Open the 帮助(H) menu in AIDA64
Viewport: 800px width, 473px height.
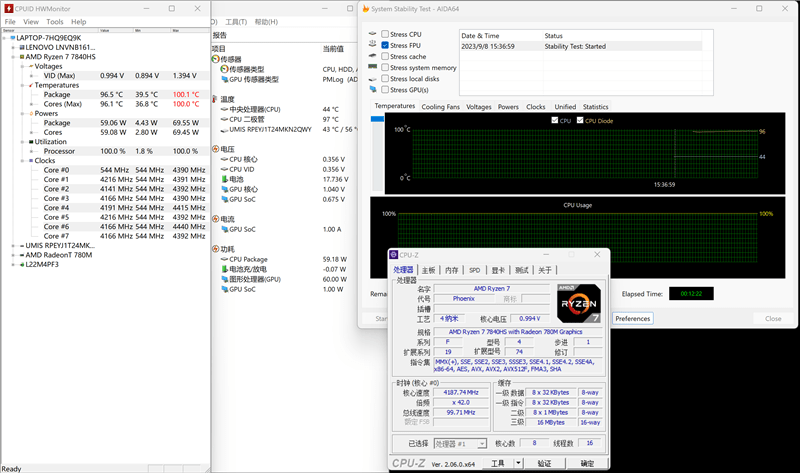[266, 22]
